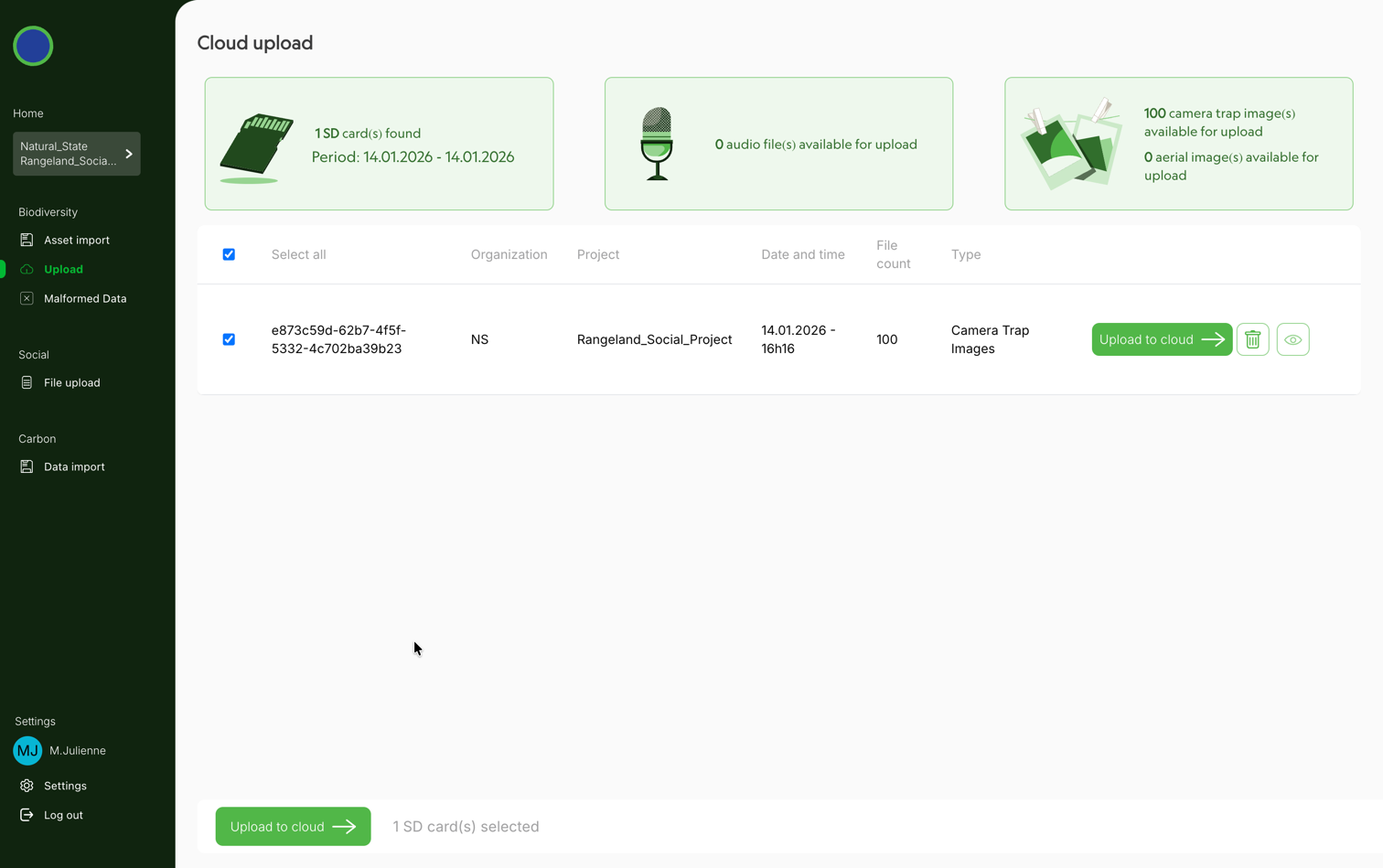Click the Upload cloud icon in sidebar
Screen dimensions: 1383x868
27,269
